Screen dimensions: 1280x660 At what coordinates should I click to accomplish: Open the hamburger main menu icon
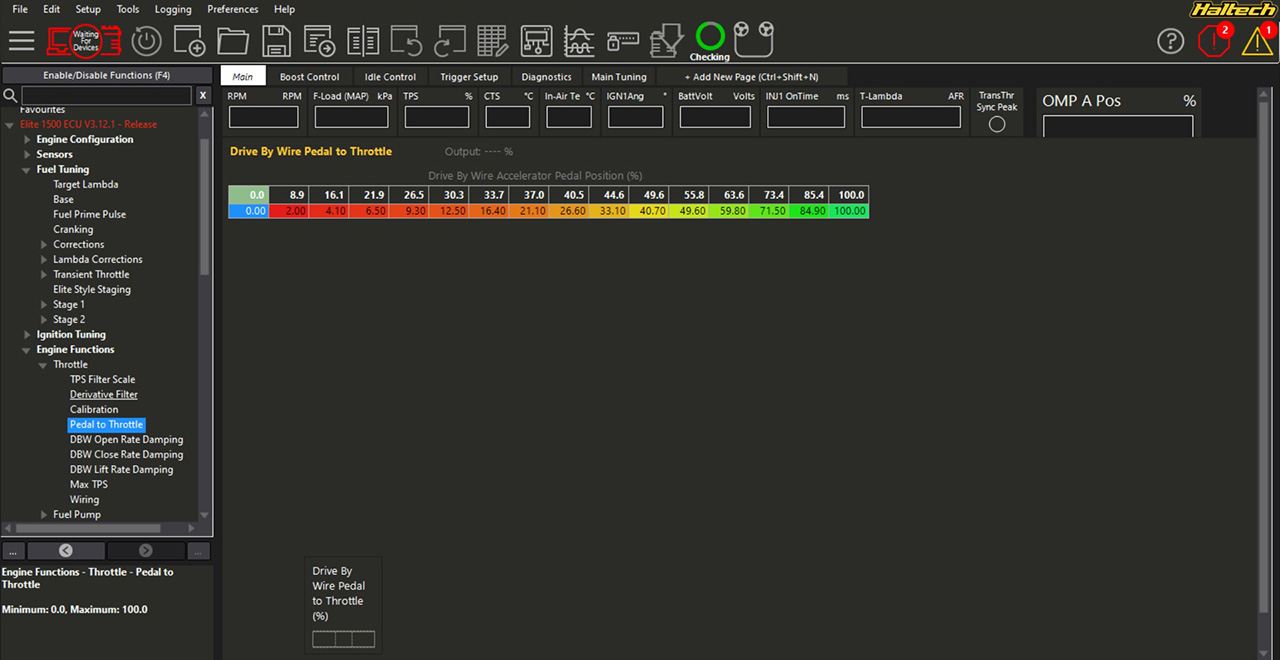coord(22,40)
